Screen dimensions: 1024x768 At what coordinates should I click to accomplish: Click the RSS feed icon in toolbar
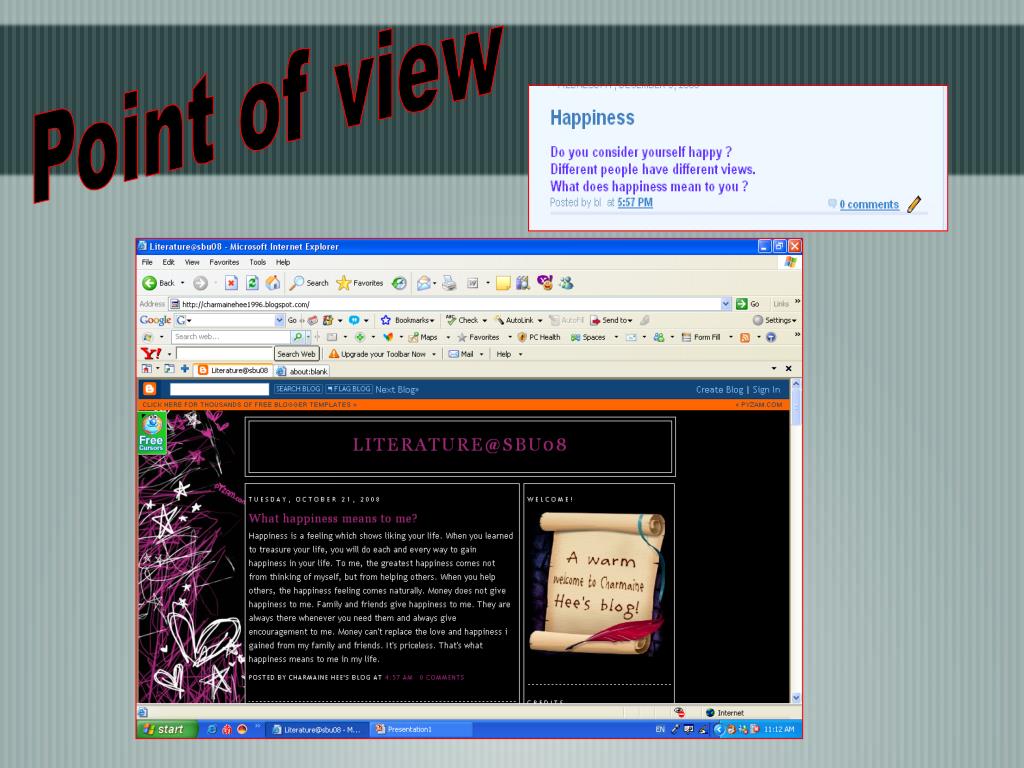pos(744,337)
